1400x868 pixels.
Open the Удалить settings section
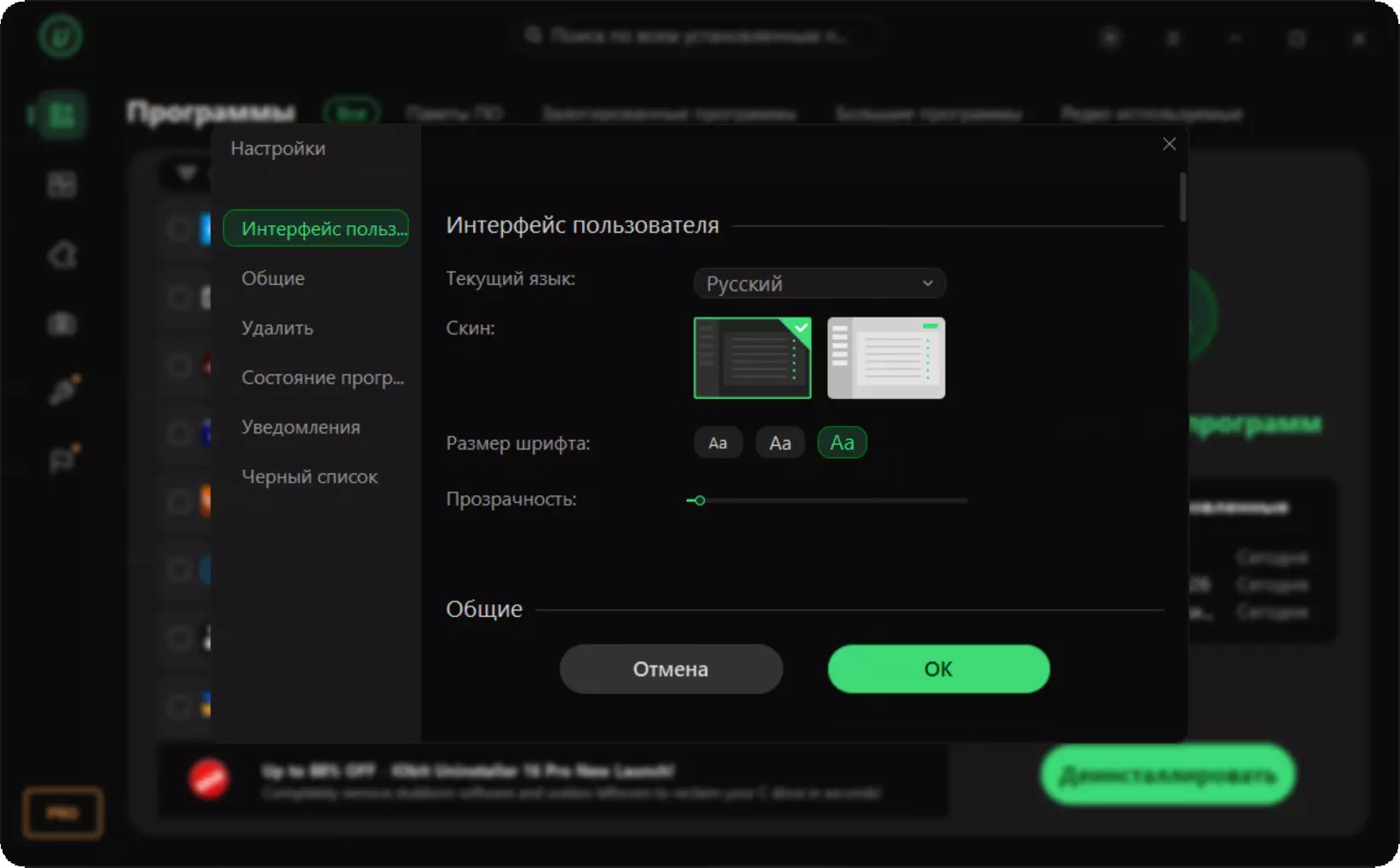click(277, 328)
